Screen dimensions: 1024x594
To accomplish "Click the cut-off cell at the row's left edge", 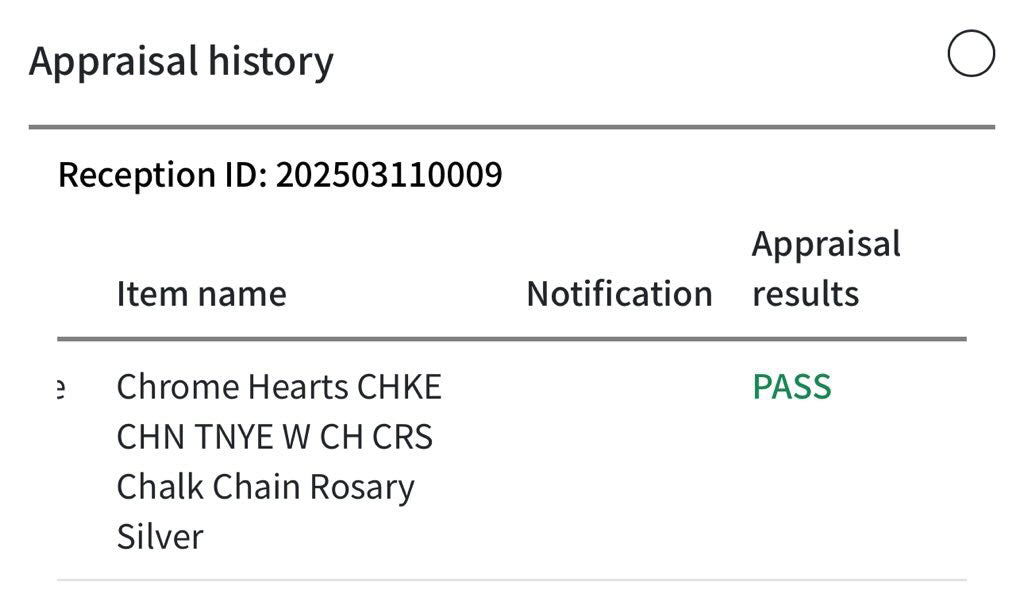I will (61, 387).
